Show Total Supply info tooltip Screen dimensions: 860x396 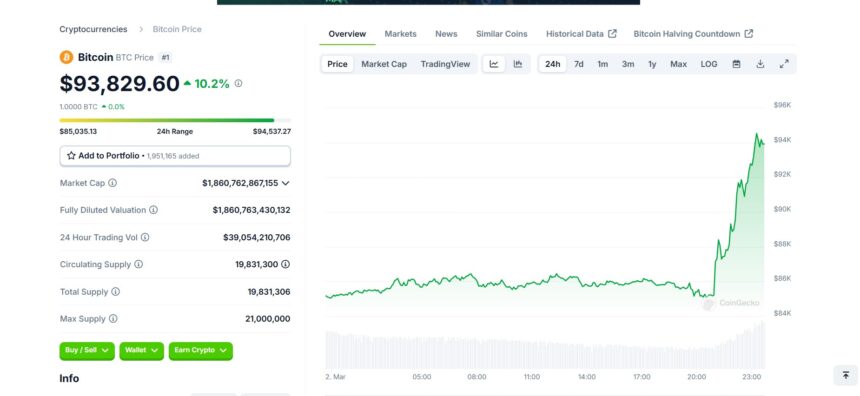point(116,291)
